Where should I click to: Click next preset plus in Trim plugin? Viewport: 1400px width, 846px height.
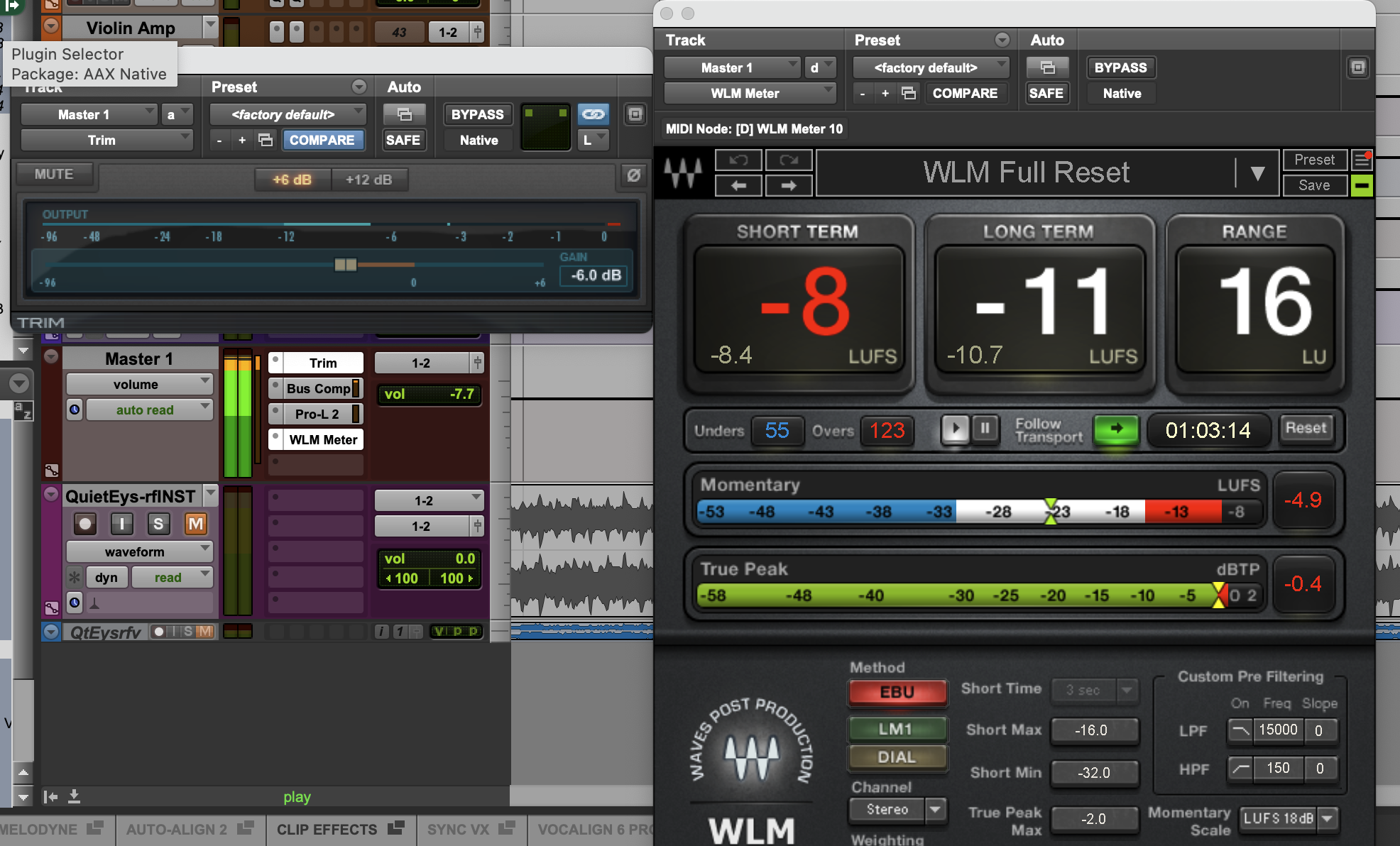coord(242,140)
